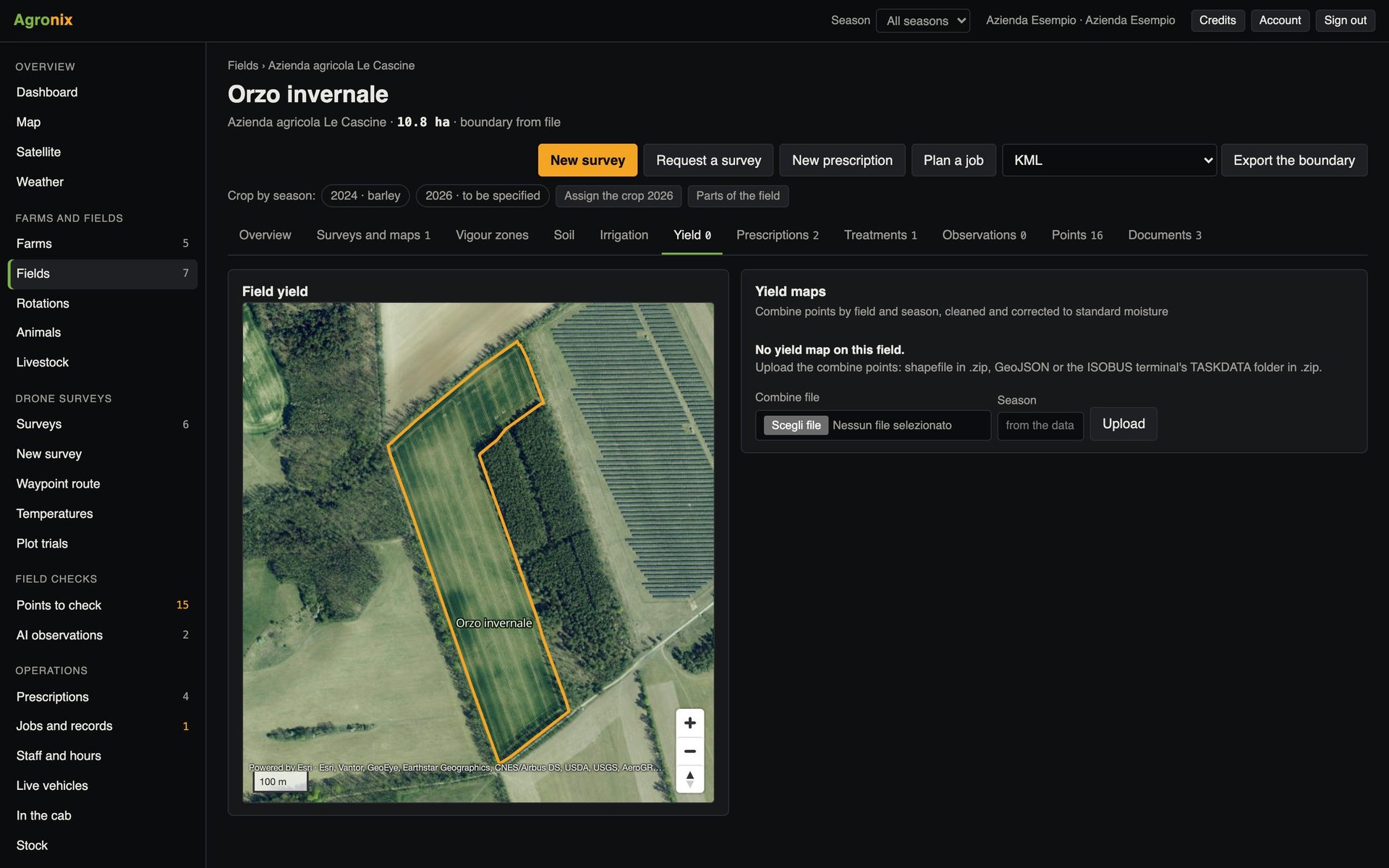Screen dimensions: 1389x868
Task: Open the Surveys and maps tab
Action: coord(373,235)
